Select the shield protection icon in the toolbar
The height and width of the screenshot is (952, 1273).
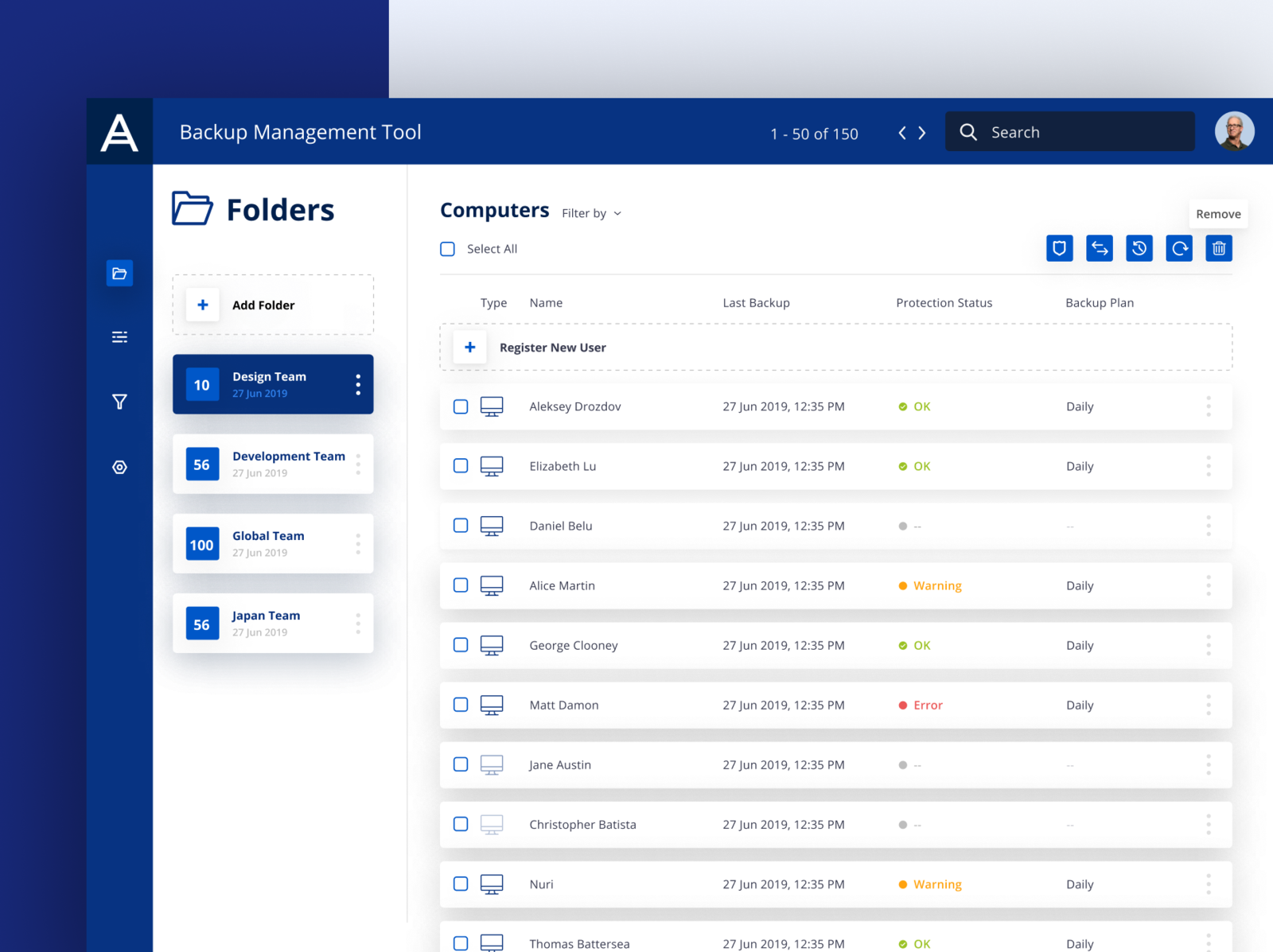(1059, 248)
